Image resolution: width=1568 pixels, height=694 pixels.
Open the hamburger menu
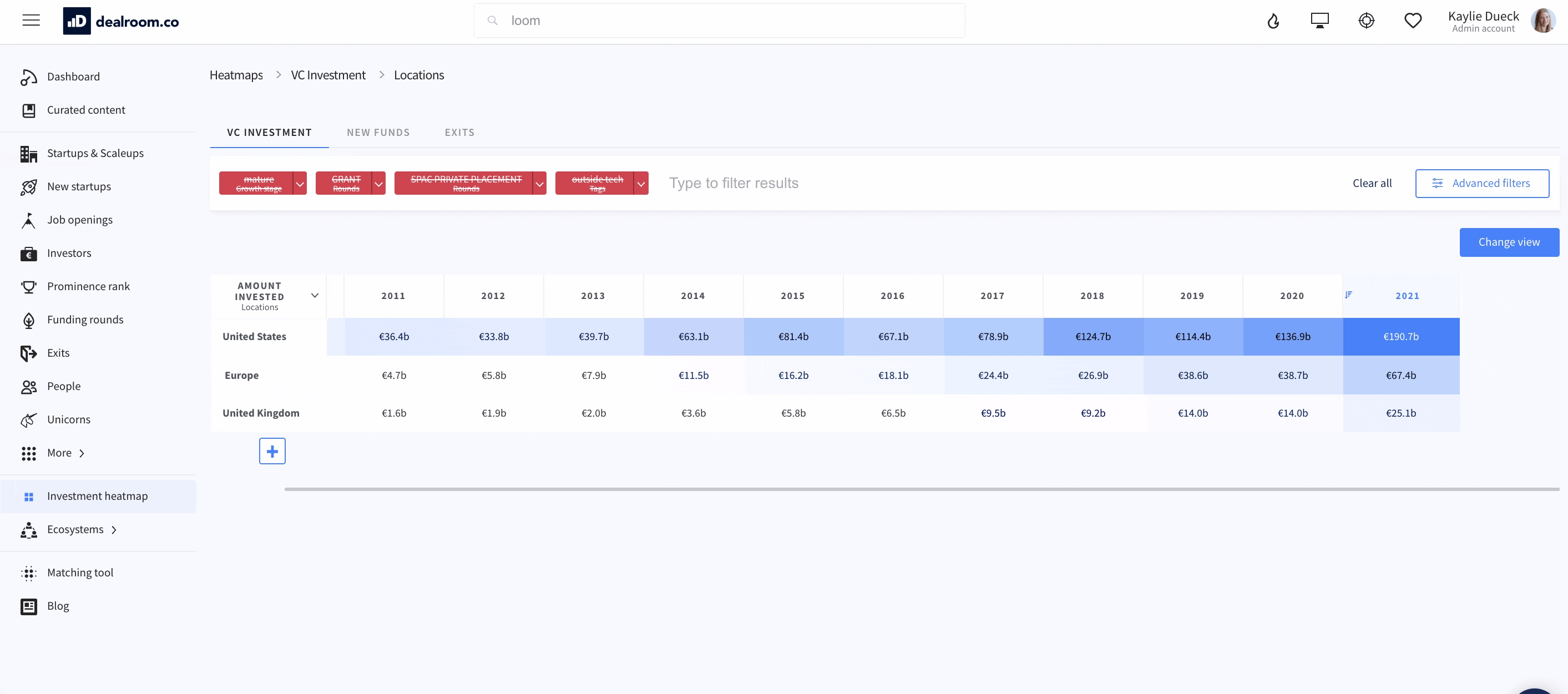pyautogui.click(x=31, y=21)
